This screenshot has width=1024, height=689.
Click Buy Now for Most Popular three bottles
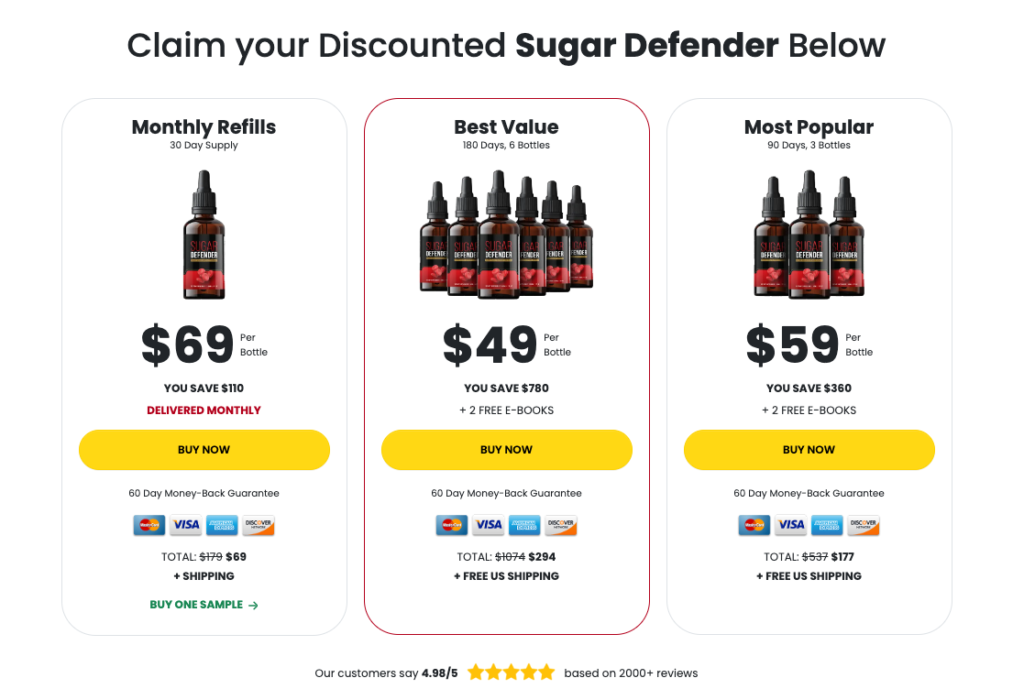click(809, 450)
